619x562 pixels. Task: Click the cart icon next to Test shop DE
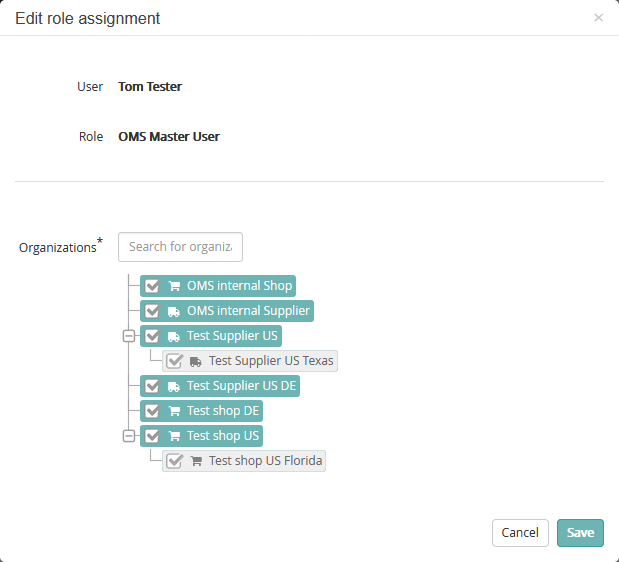(174, 411)
